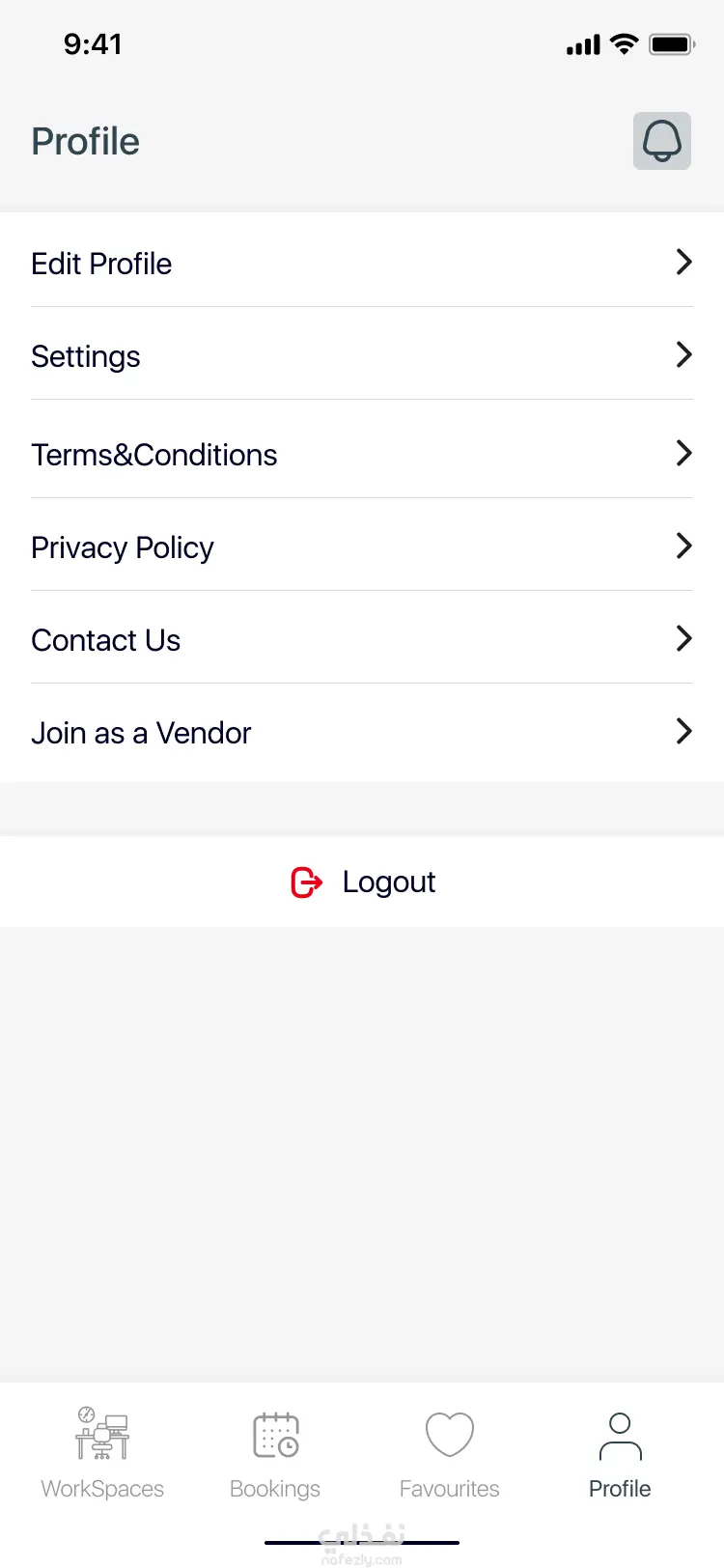
Task: Tap the battery status icon
Action: [x=672, y=44]
